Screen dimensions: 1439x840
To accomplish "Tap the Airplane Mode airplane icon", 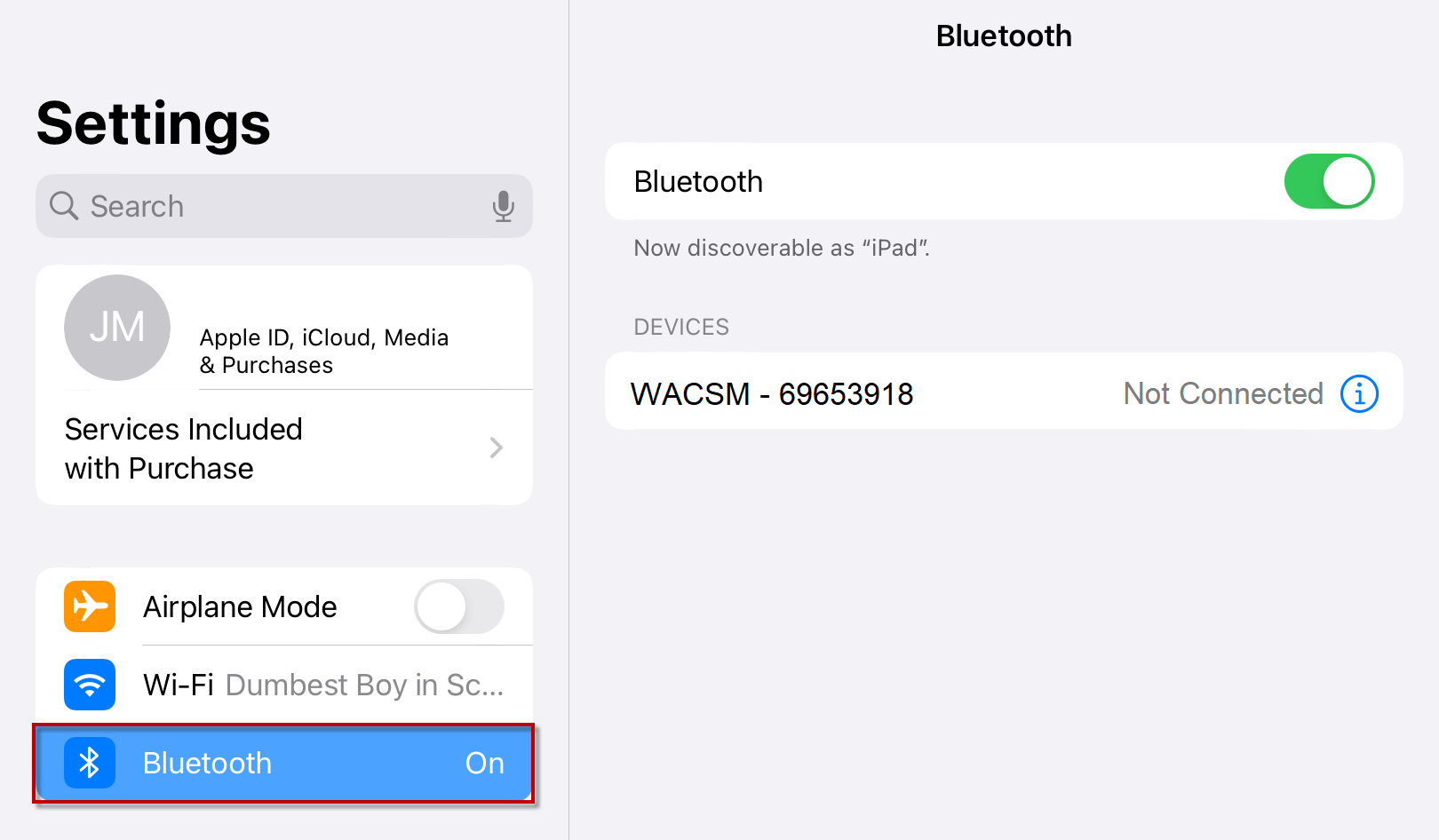I will pos(89,606).
